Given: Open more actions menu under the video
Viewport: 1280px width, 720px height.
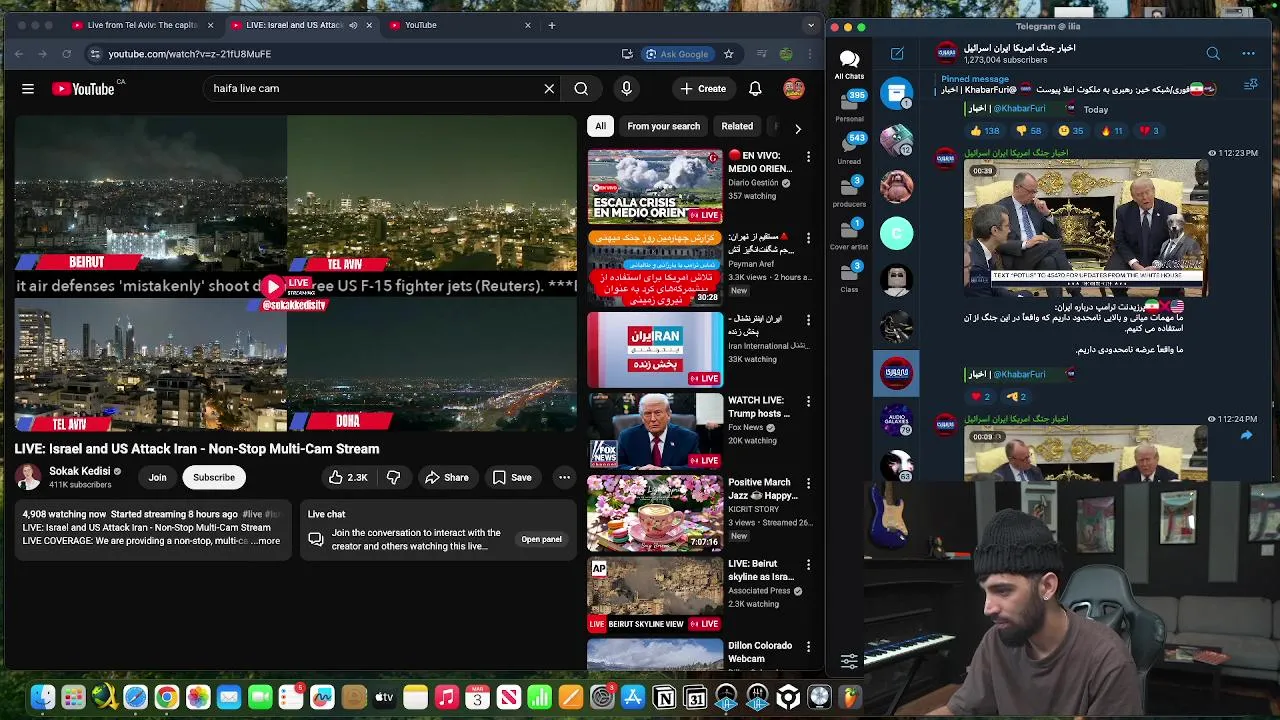Looking at the screenshot, I should [564, 478].
